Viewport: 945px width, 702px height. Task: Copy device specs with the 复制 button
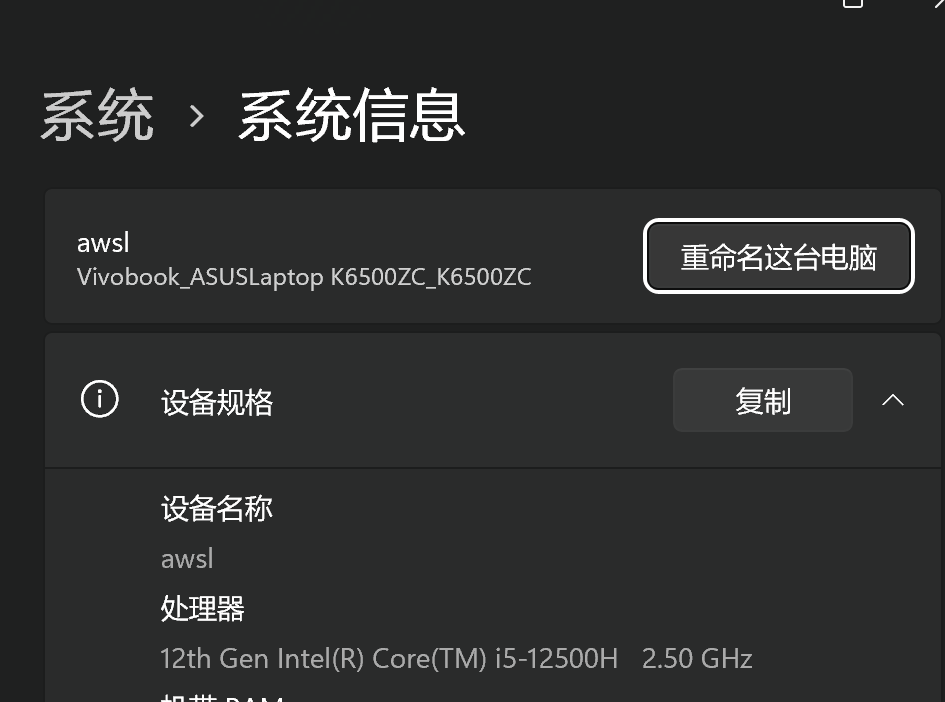coord(762,400)
